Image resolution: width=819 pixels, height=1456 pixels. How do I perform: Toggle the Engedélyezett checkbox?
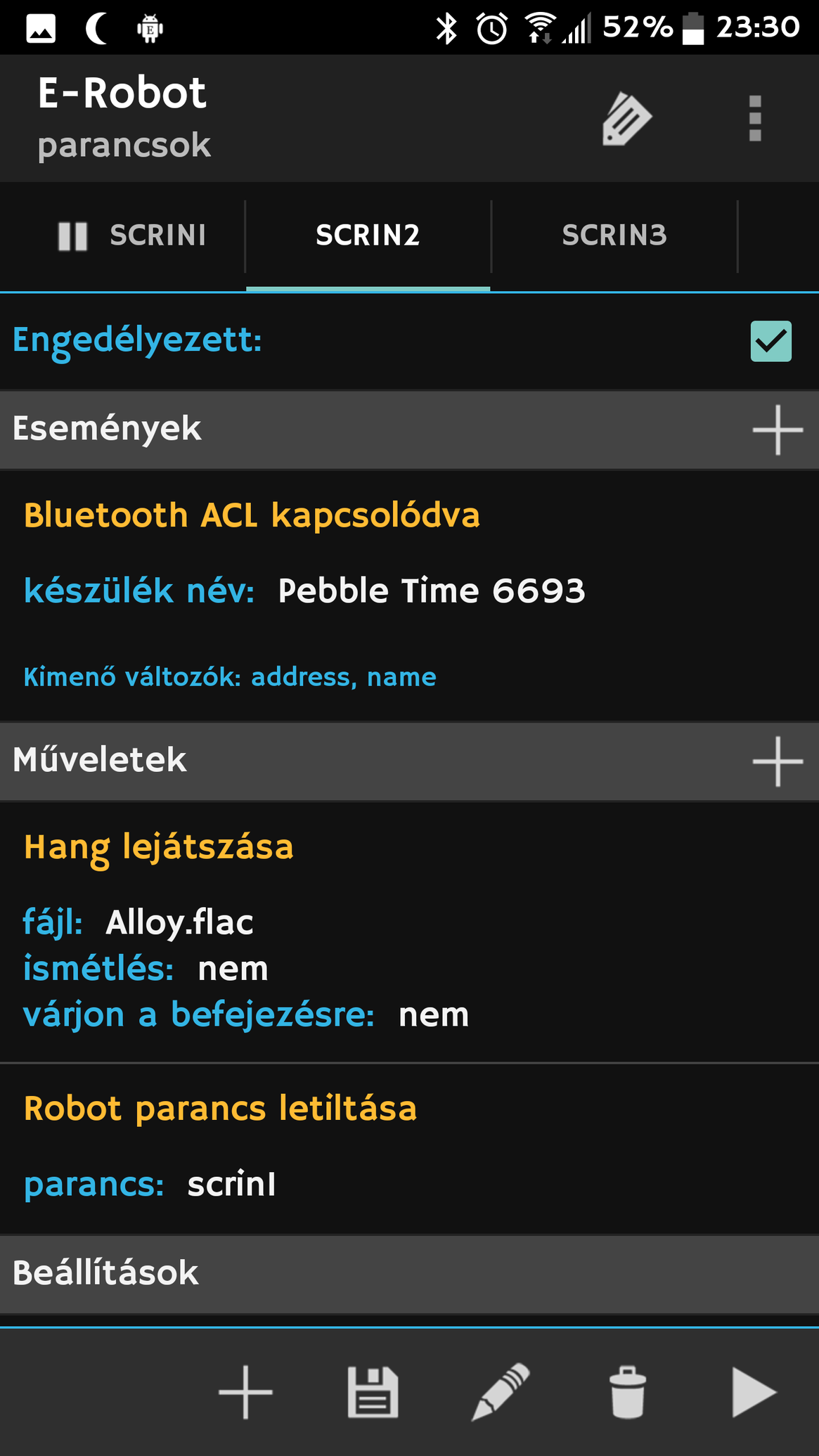770,341
